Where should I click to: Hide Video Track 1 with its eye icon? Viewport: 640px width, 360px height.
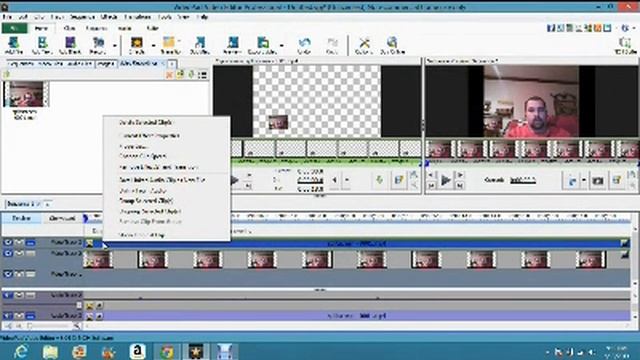[8, 274]
